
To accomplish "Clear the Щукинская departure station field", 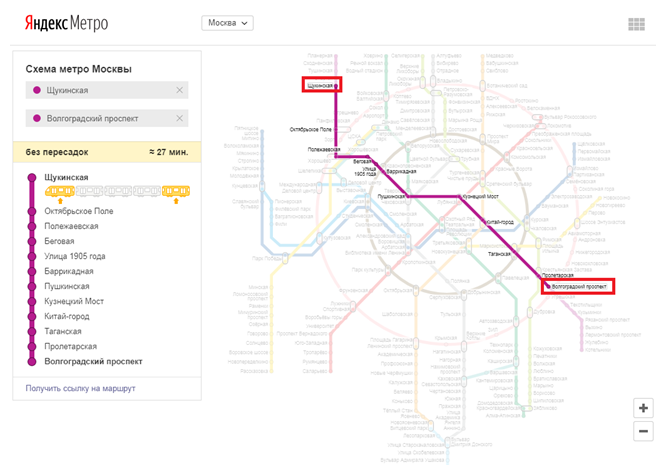I will pos(180,90).
